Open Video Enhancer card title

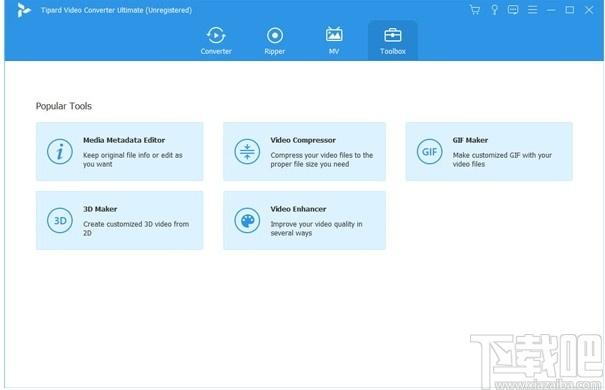click(298, 209)
